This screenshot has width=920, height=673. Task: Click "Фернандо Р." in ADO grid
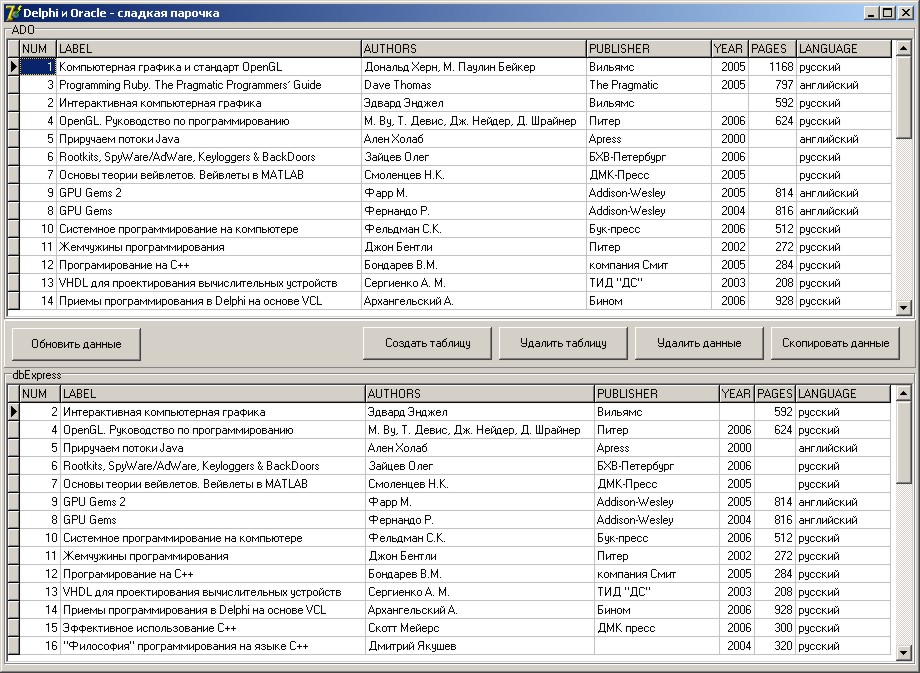click(474, 211)
